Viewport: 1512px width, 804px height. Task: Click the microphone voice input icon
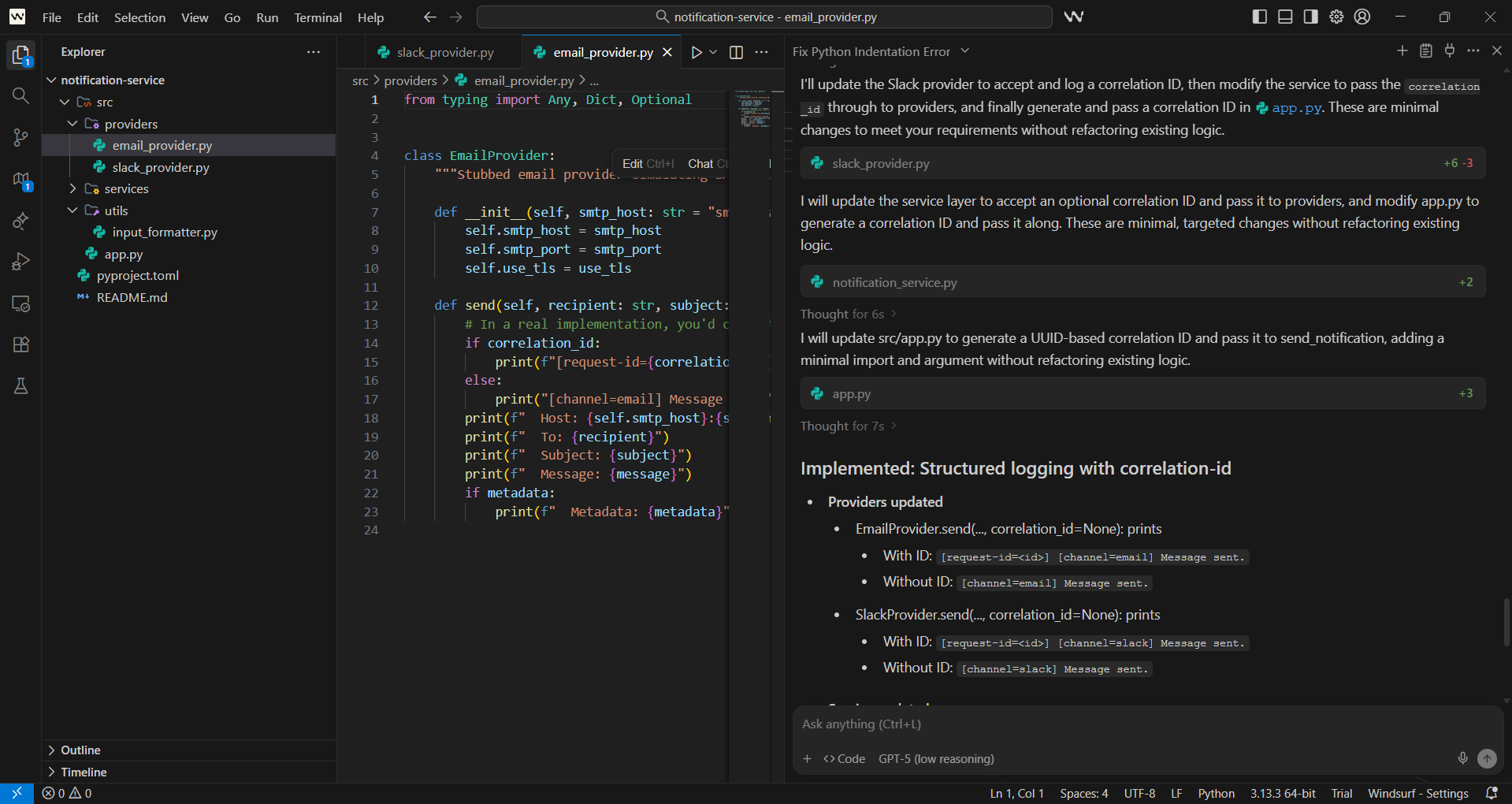pos(1462,758)
